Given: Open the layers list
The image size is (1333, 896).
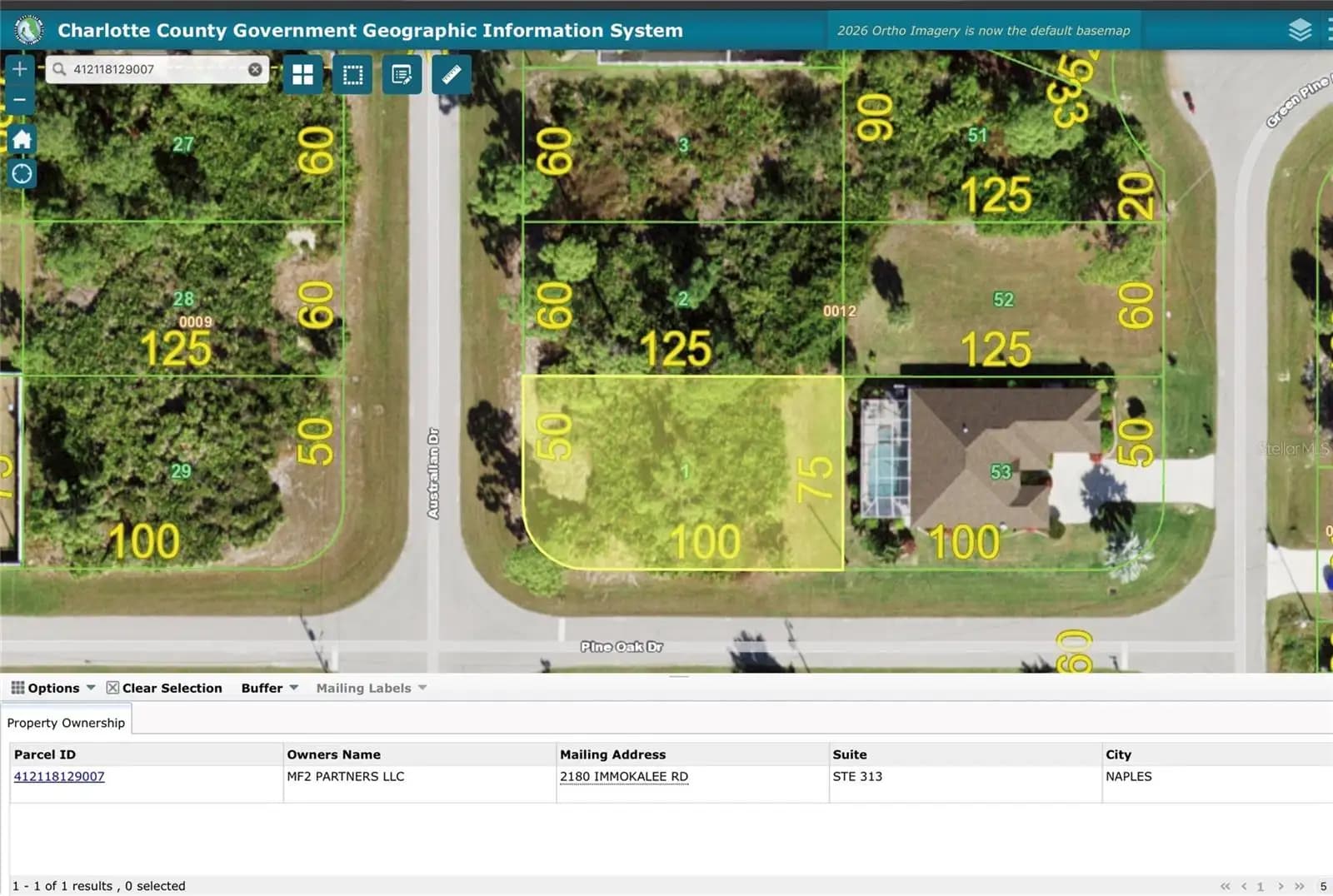Looking at the screenshot, I should pos(1300,31).
